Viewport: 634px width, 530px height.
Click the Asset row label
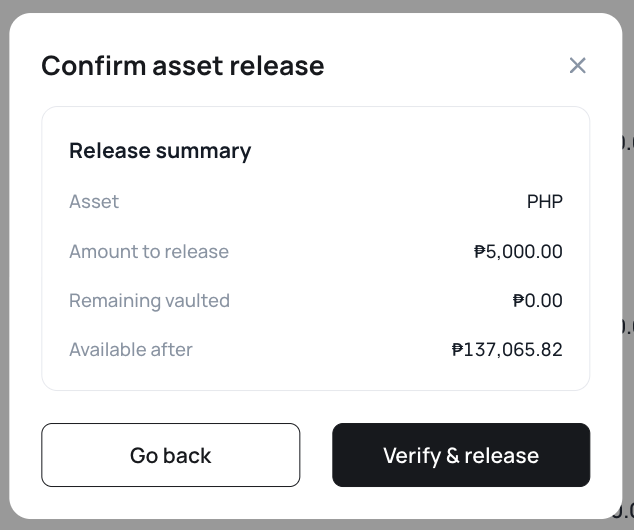coord(94,201)
